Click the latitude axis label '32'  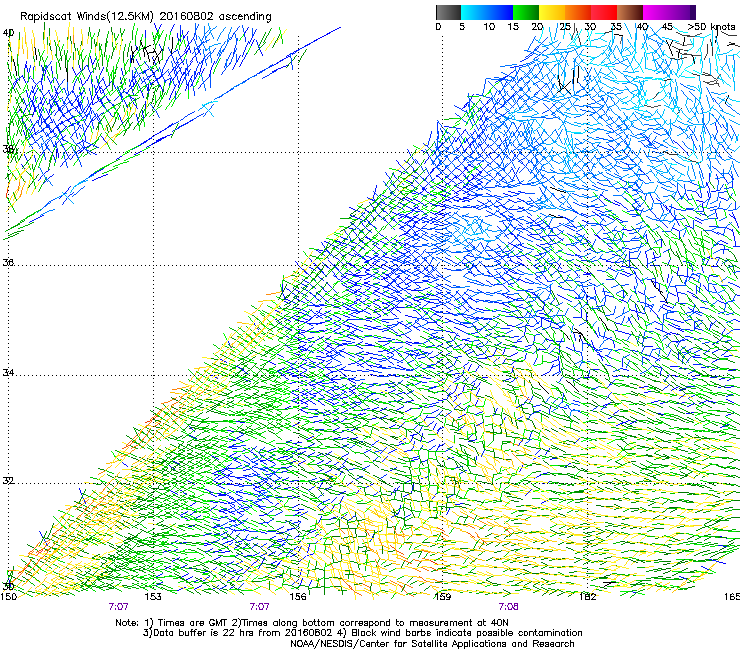click(x=8, y=481)
